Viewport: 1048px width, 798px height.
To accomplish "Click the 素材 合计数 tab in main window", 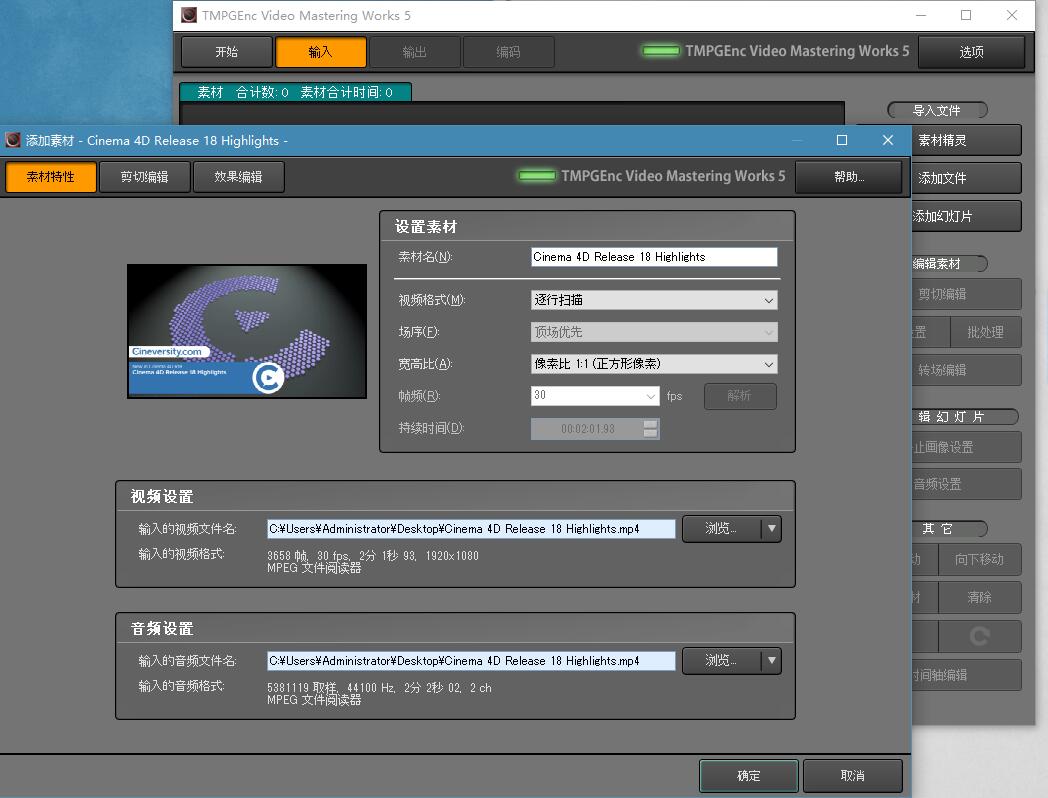I will click(x=295, y=92).
